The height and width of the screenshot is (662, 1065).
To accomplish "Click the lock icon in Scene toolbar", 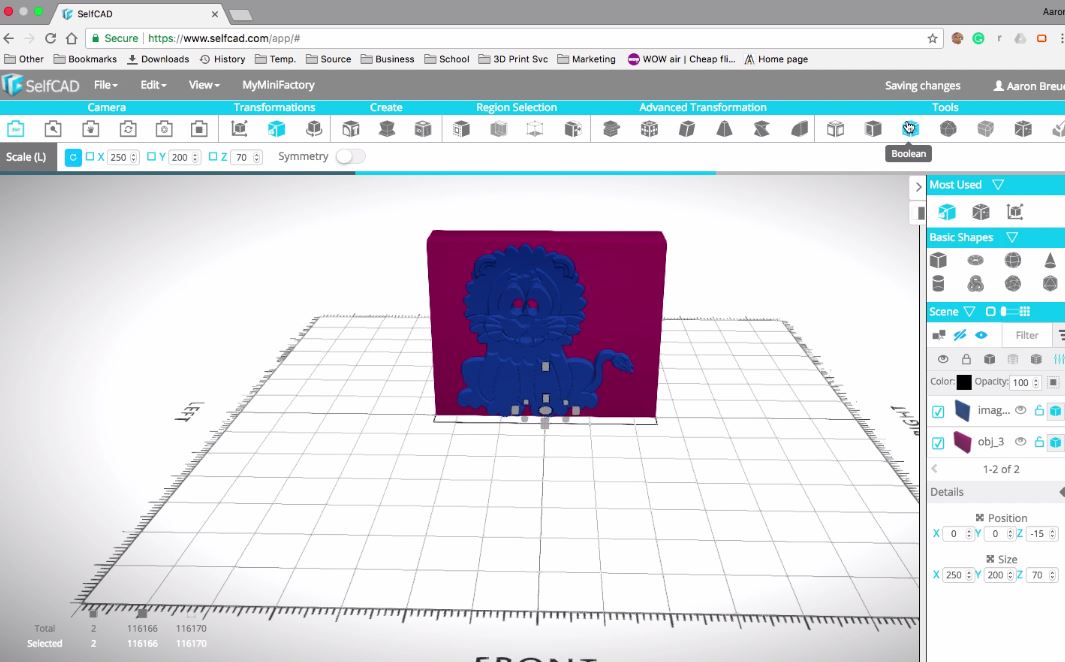I will (x=966, y=359).
